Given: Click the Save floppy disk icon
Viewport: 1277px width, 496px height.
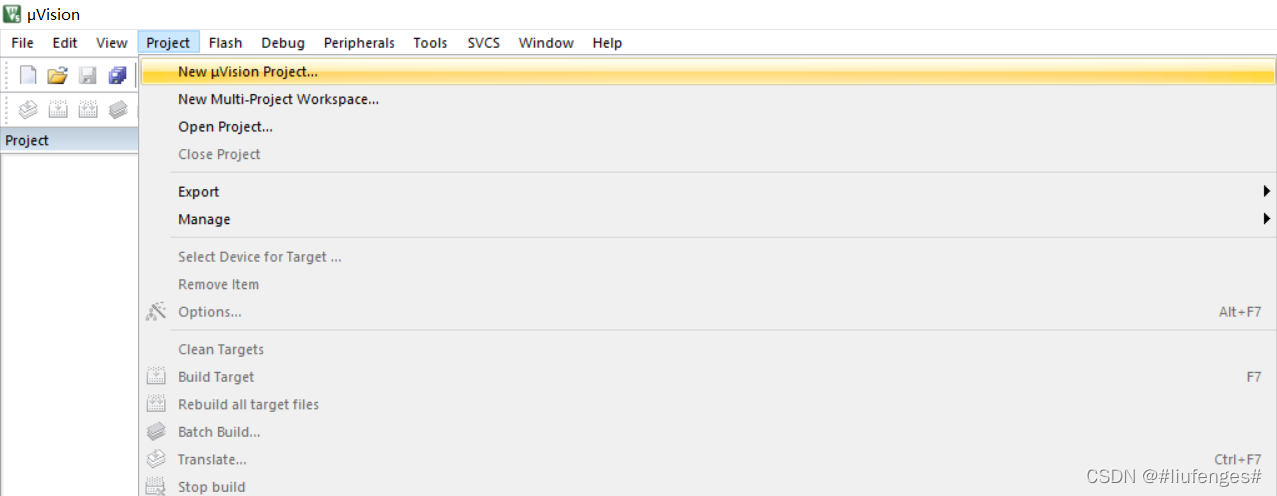Looking at the screenshot, I should tap(87, 75).
